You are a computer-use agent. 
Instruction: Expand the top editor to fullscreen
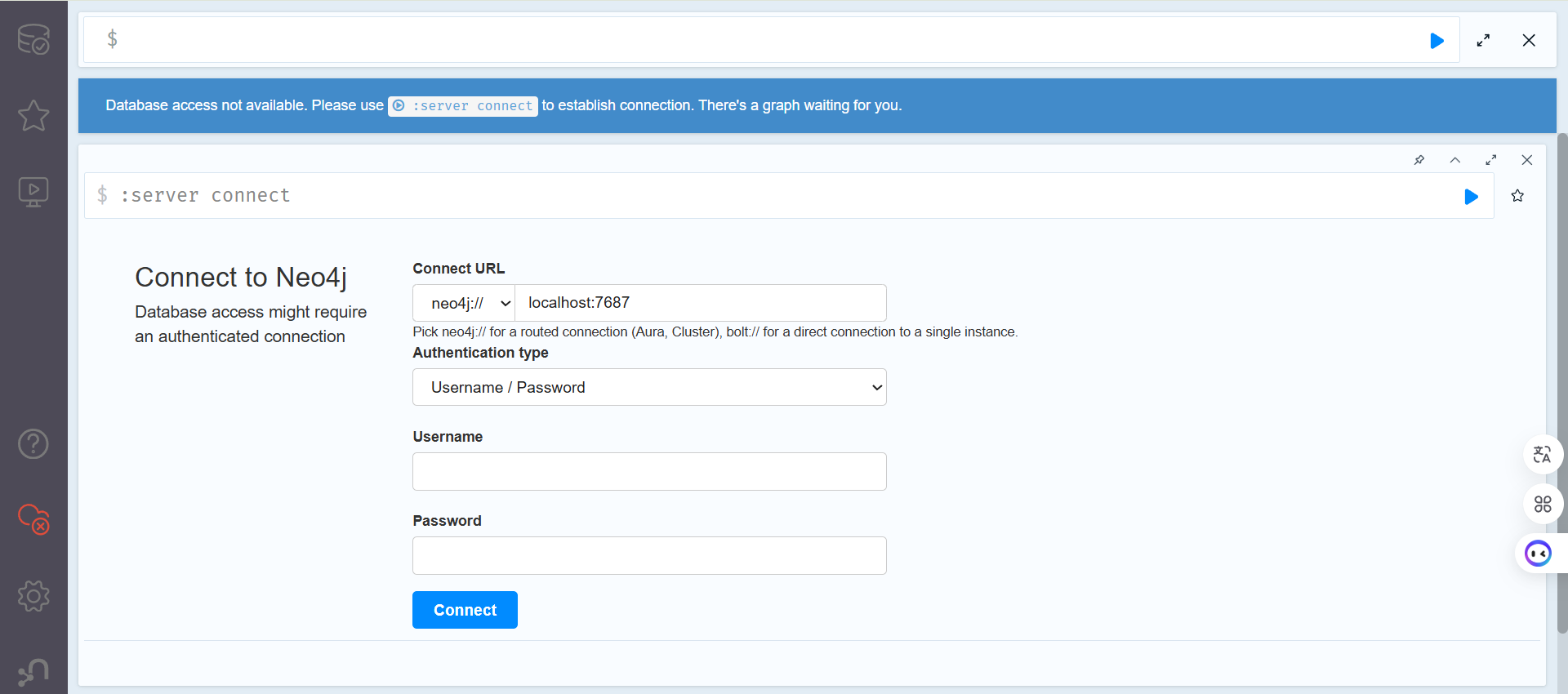tap(1483, 40)
